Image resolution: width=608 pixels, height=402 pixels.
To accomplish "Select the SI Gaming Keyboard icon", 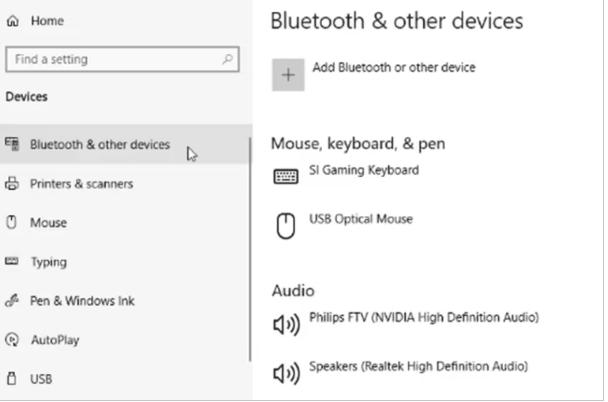I will click(286, 177).
